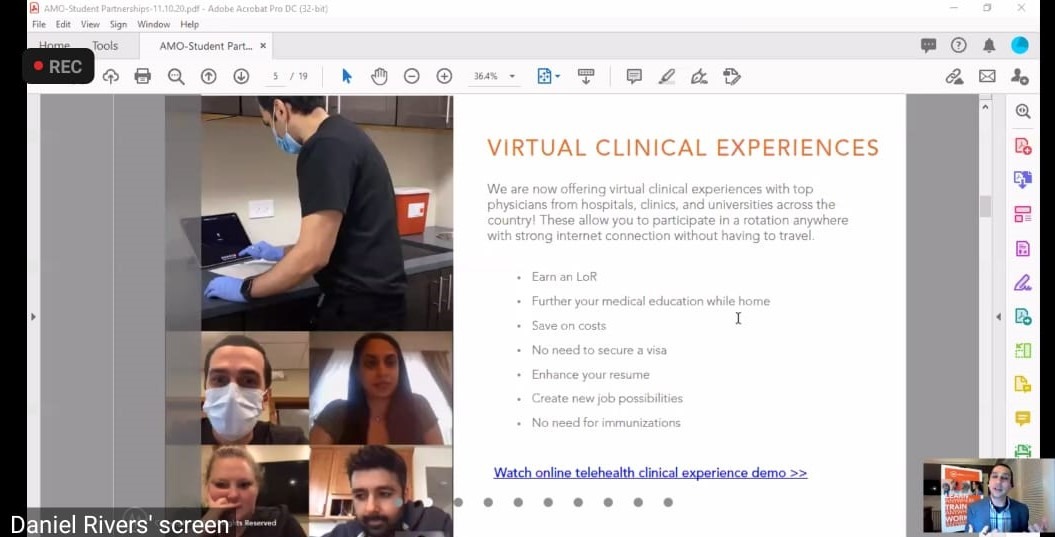Screen dimensions: 1055x537
Task: Zoom out with the minus button
Action: pos(411,76)
